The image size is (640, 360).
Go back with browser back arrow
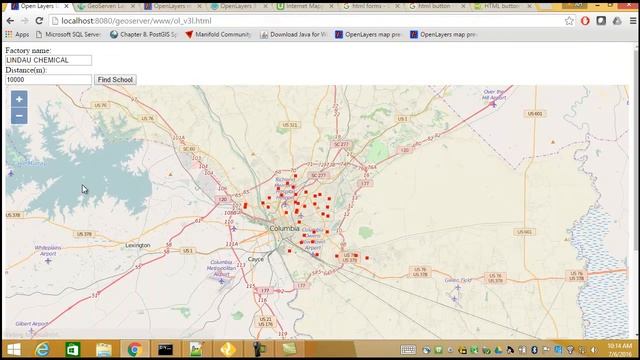pos(10,21)
